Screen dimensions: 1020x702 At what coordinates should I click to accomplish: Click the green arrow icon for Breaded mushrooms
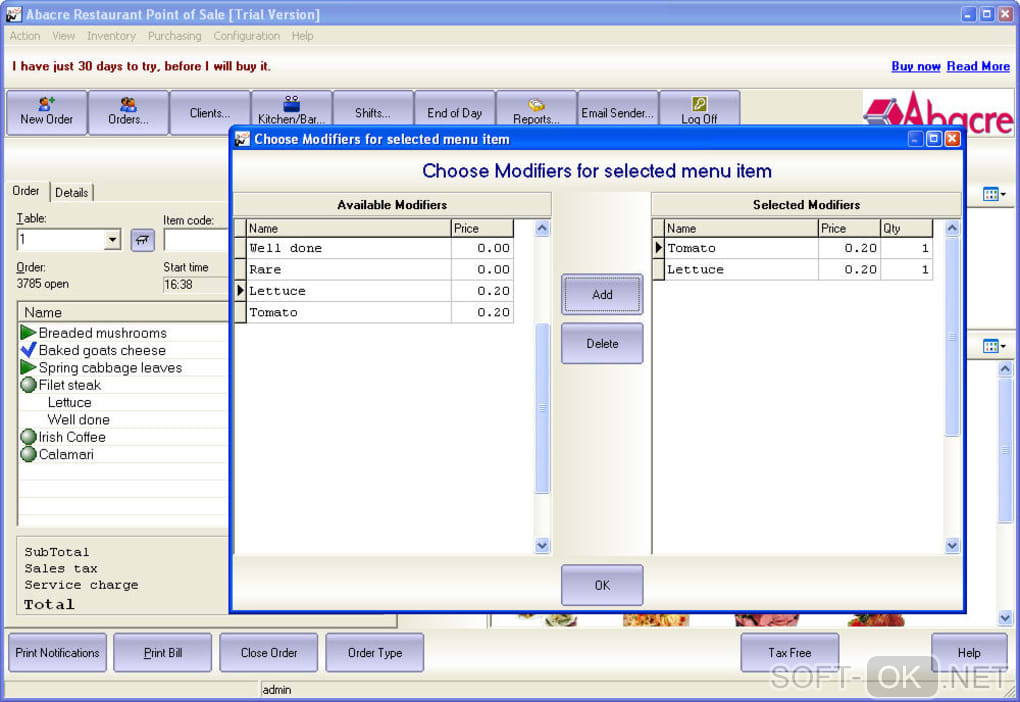28,332
